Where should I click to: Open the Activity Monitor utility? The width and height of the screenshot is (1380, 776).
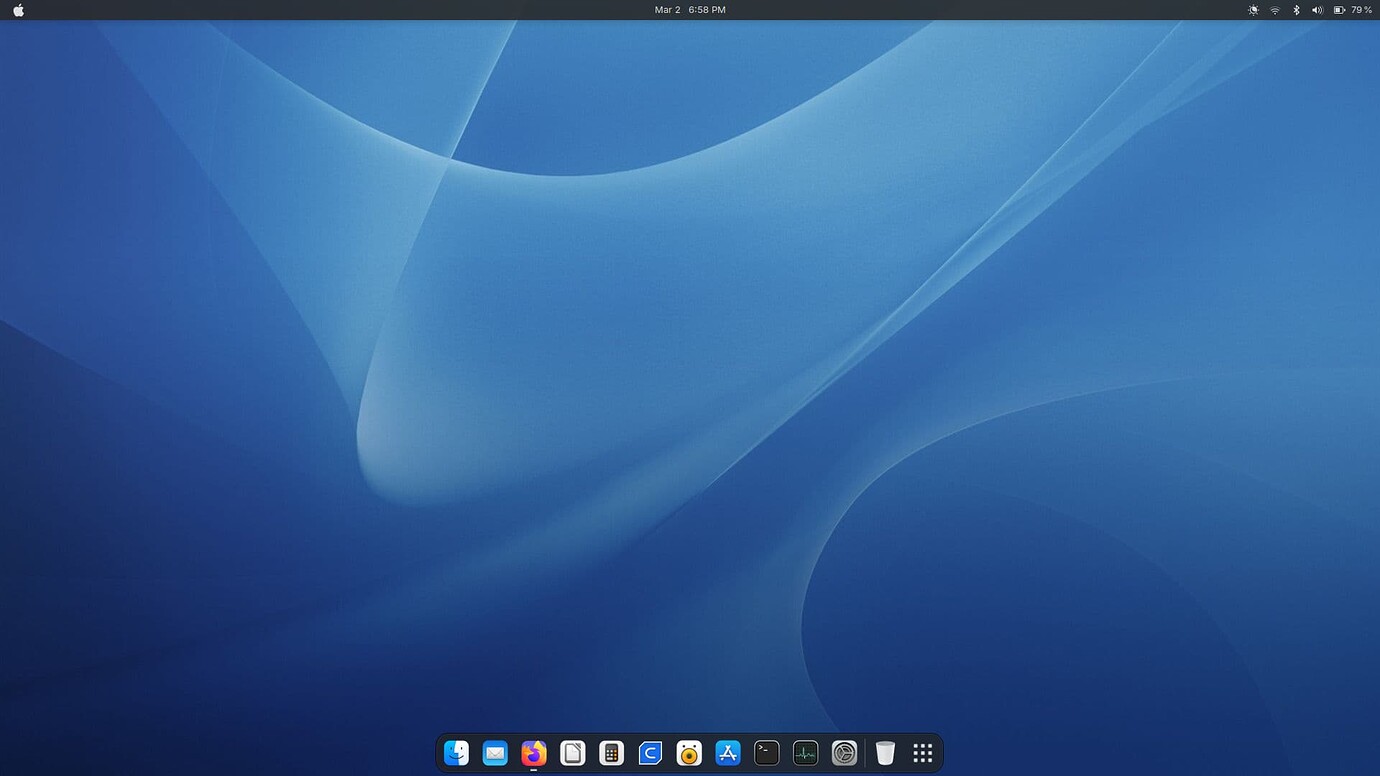(x=805, y=753)
